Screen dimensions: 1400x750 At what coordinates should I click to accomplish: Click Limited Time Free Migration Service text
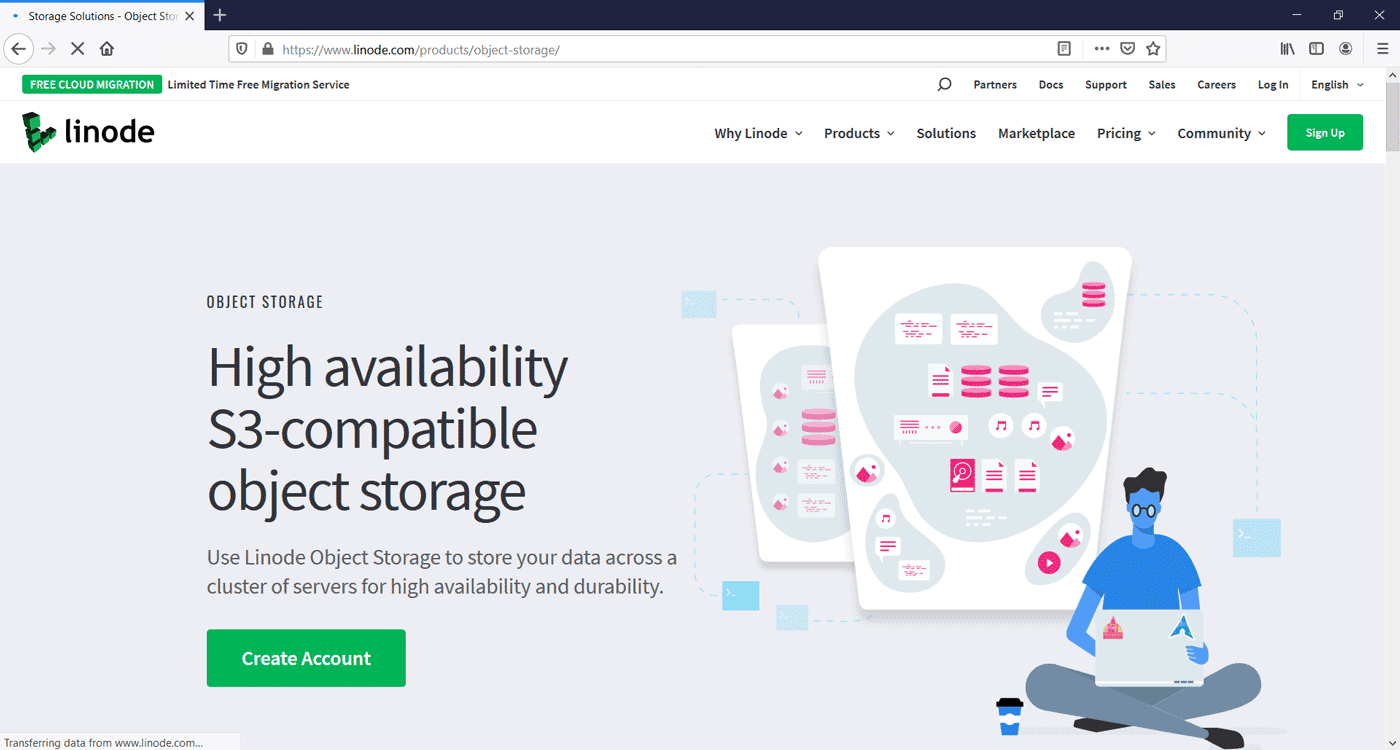click(x=259, y=85)
